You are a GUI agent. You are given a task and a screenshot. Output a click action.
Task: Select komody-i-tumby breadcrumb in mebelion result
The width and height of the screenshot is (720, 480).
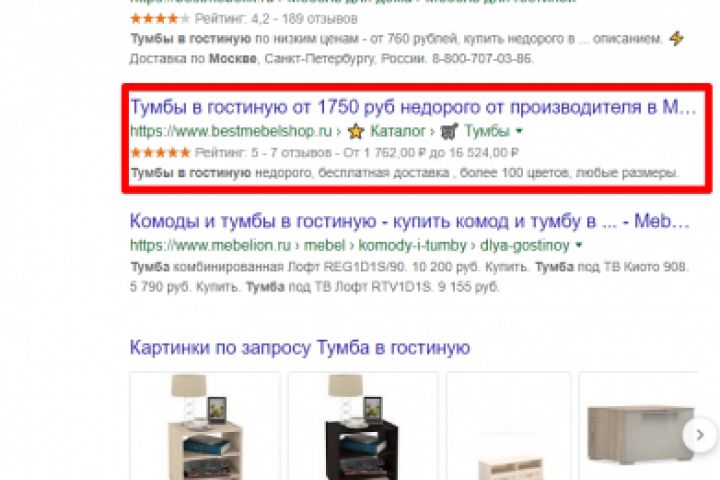coord(412,246)
